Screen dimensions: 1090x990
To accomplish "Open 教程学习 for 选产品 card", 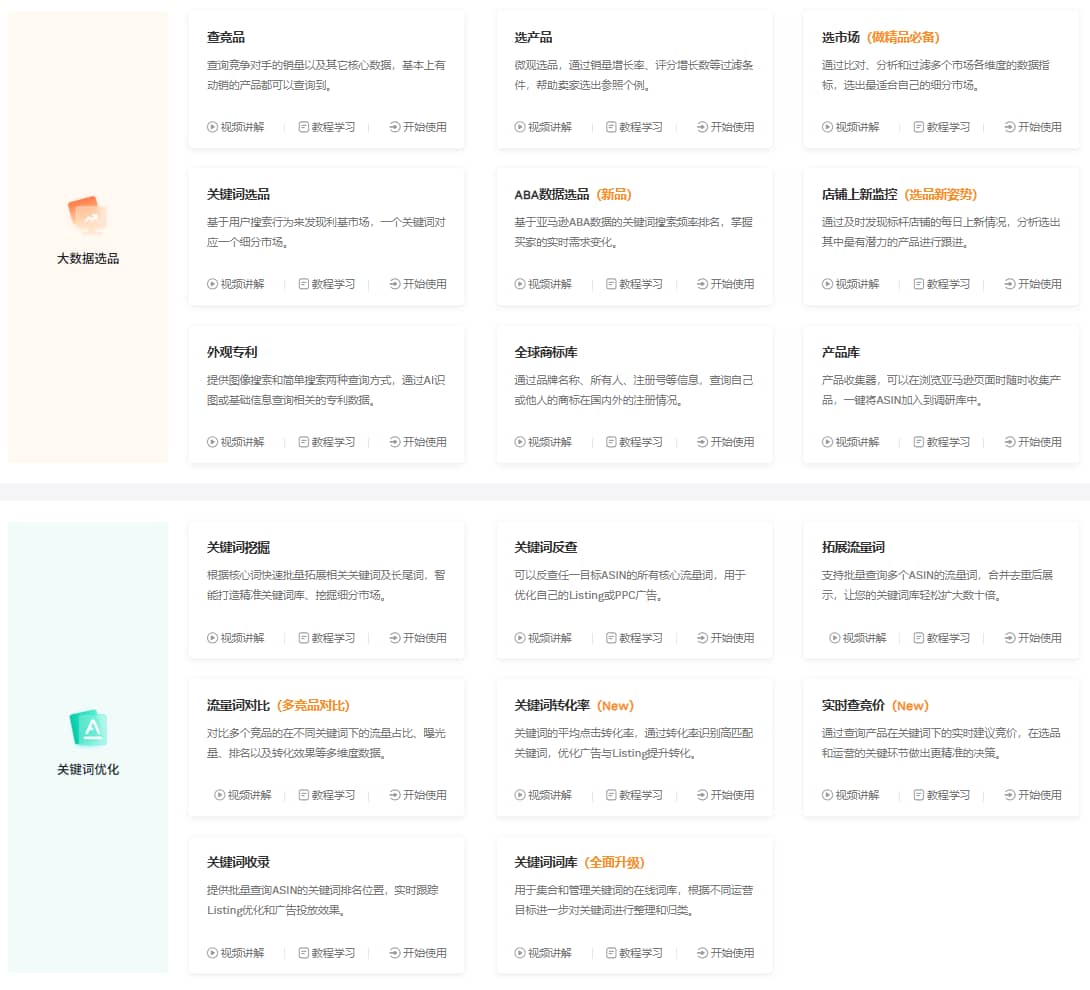I will click(634, 127).
